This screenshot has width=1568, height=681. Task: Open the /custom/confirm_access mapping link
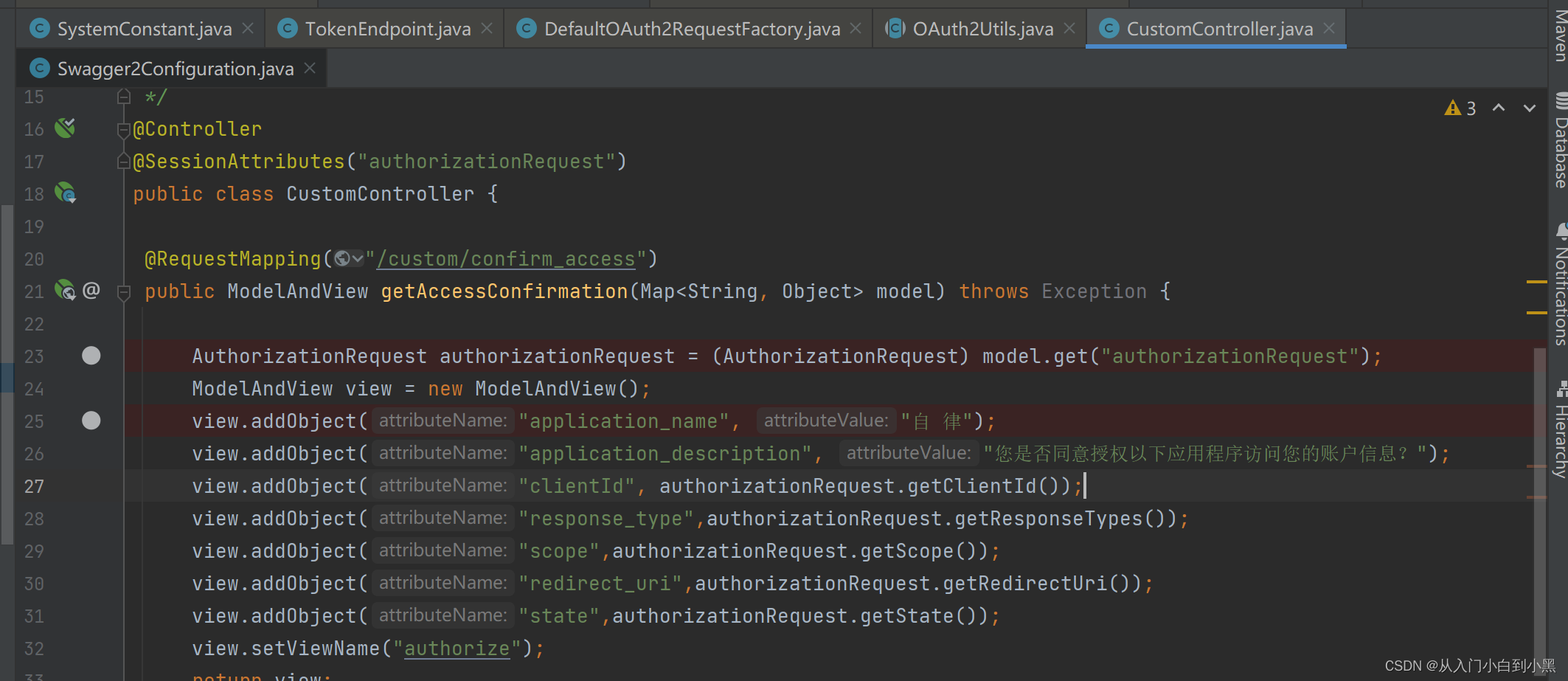[x=507, y=259]
